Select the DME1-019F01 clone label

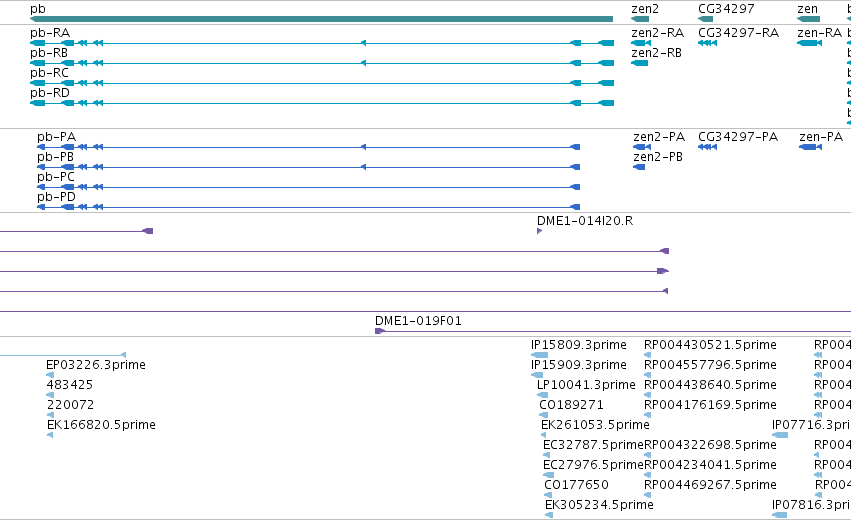click(x=418, y=321)
